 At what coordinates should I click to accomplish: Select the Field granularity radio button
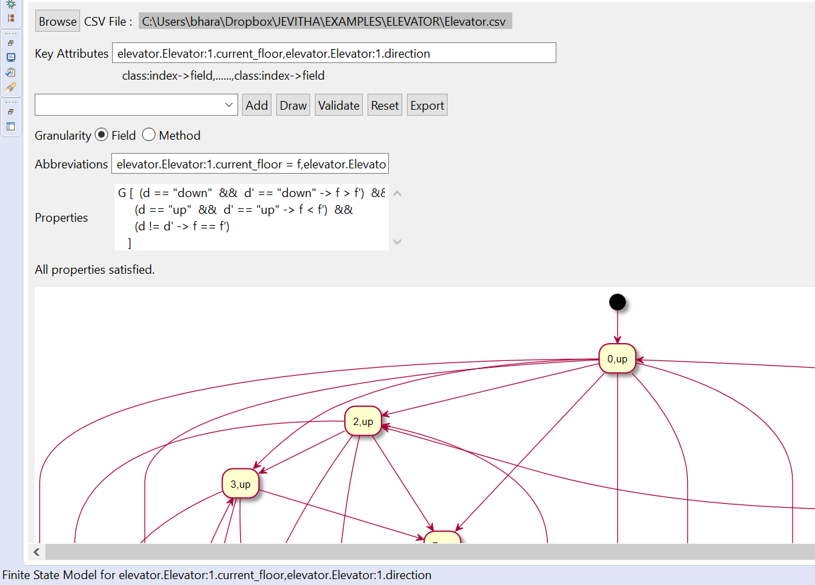(x=101, y=135)
